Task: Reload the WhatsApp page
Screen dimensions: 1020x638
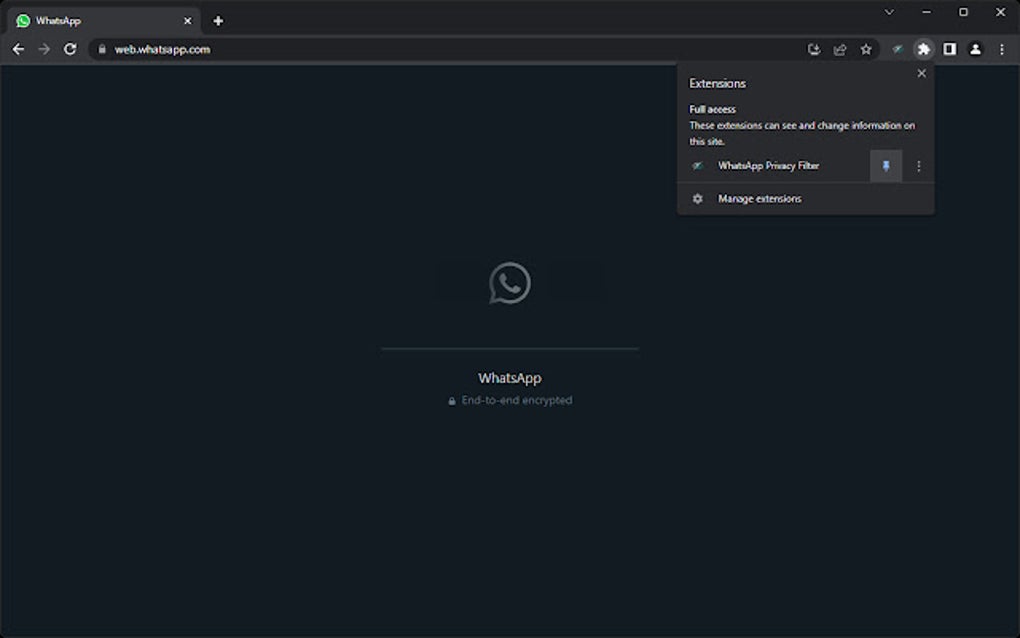Action: 69,49
